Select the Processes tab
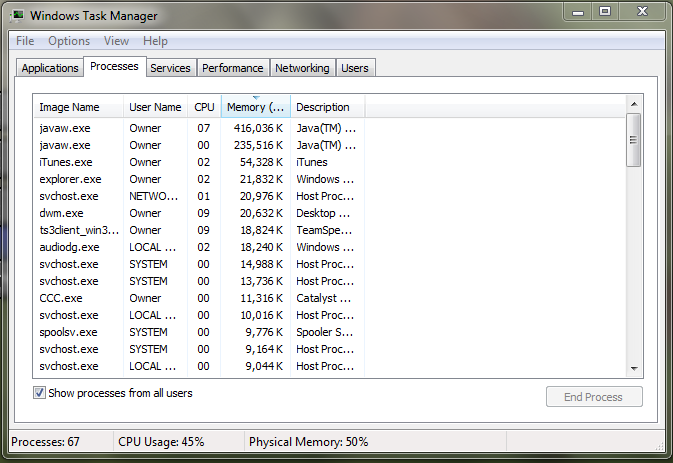The width and height of the screenshot is (673, 463). [x=114, y=67]
